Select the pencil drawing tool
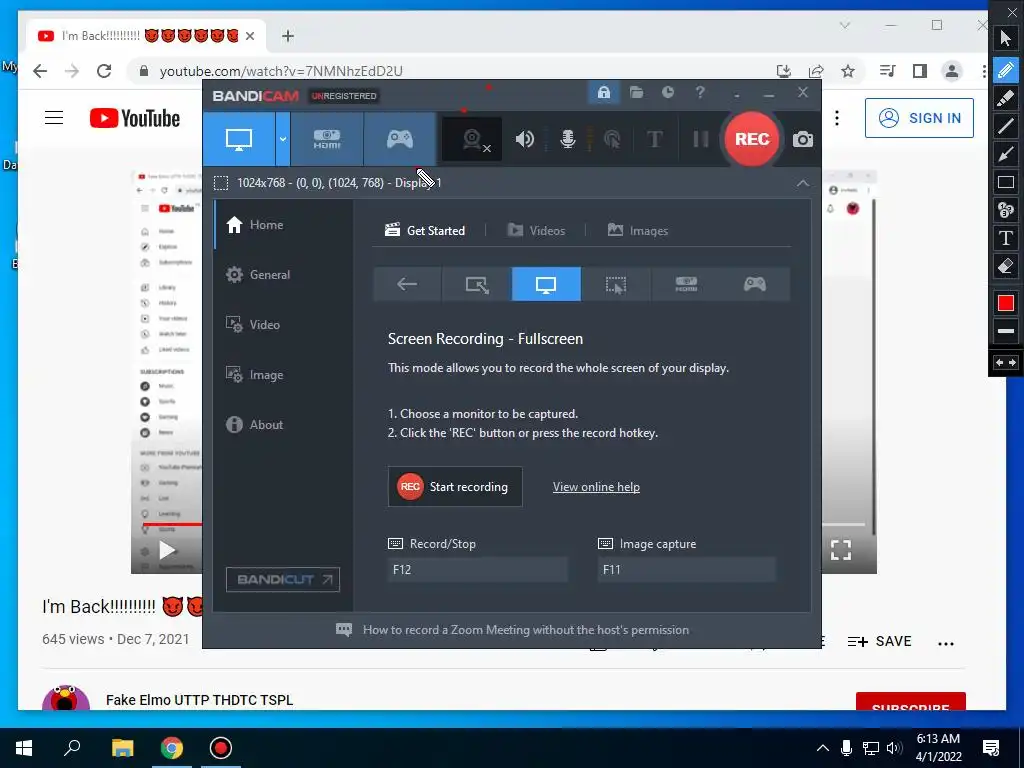1024x768 pixels. tap(1006, 69)
